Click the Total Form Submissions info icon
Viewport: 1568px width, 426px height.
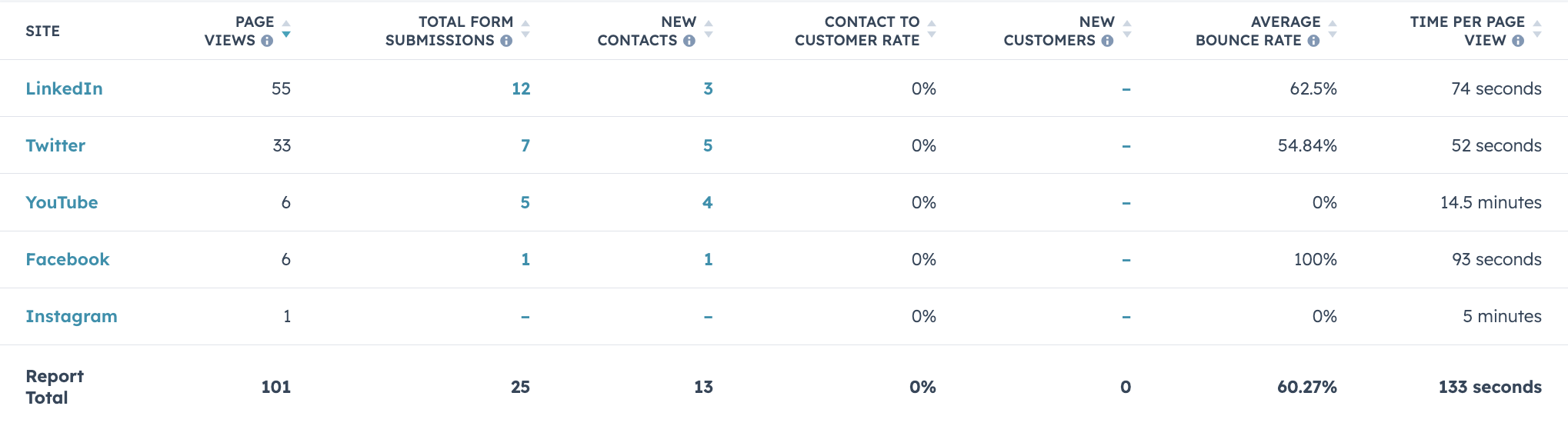tap(506, 41)
